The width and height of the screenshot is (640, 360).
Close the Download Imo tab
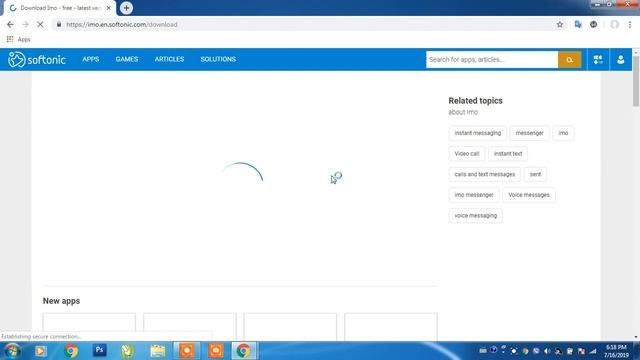109,8
